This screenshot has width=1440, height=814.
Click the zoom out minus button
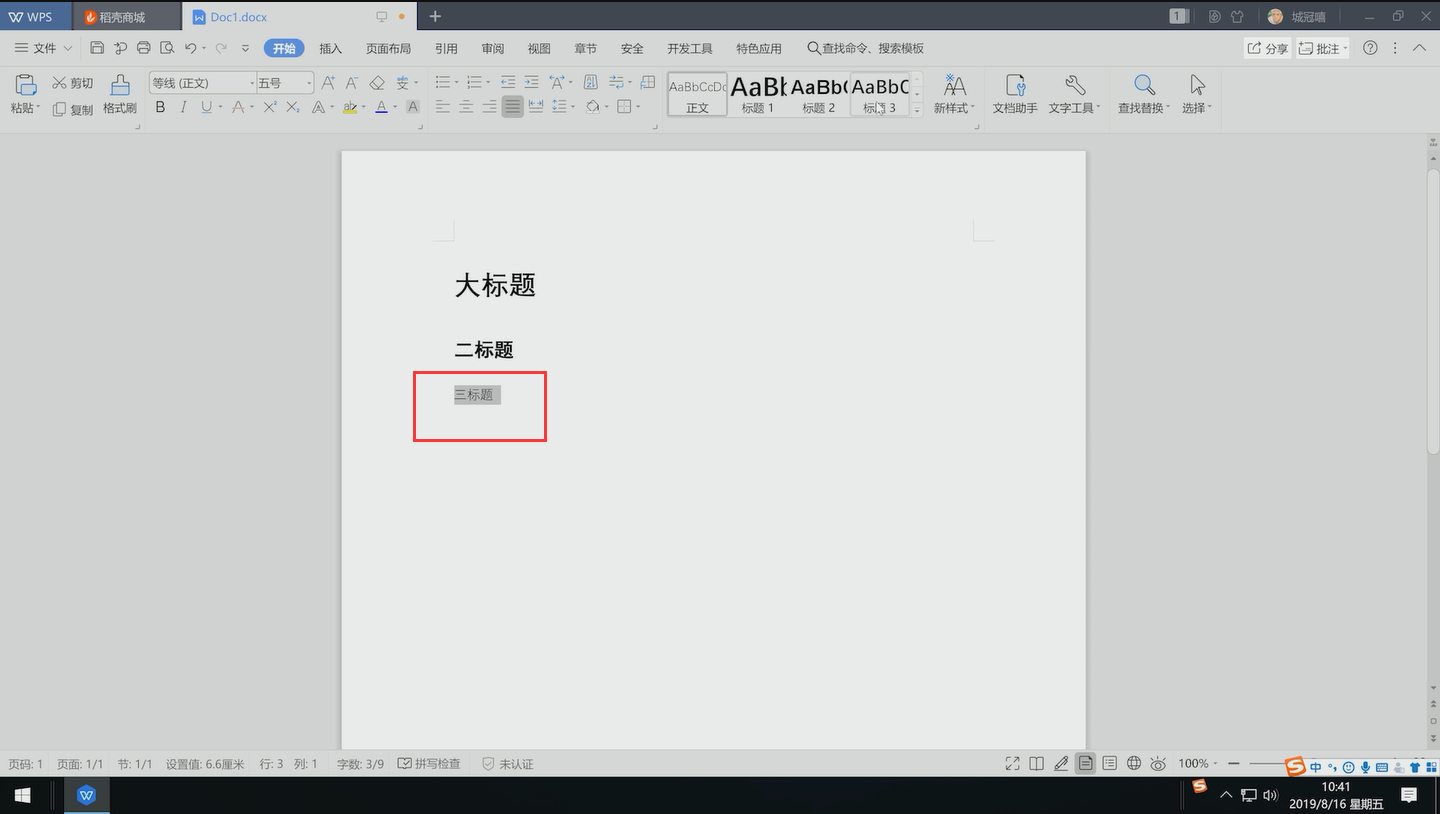tap(1234, 763)
